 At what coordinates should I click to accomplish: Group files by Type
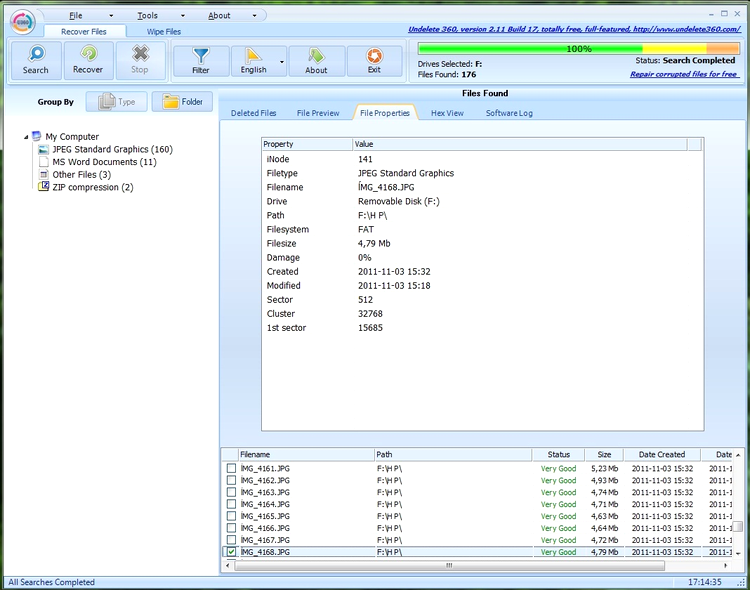click(x=116, y=101)
